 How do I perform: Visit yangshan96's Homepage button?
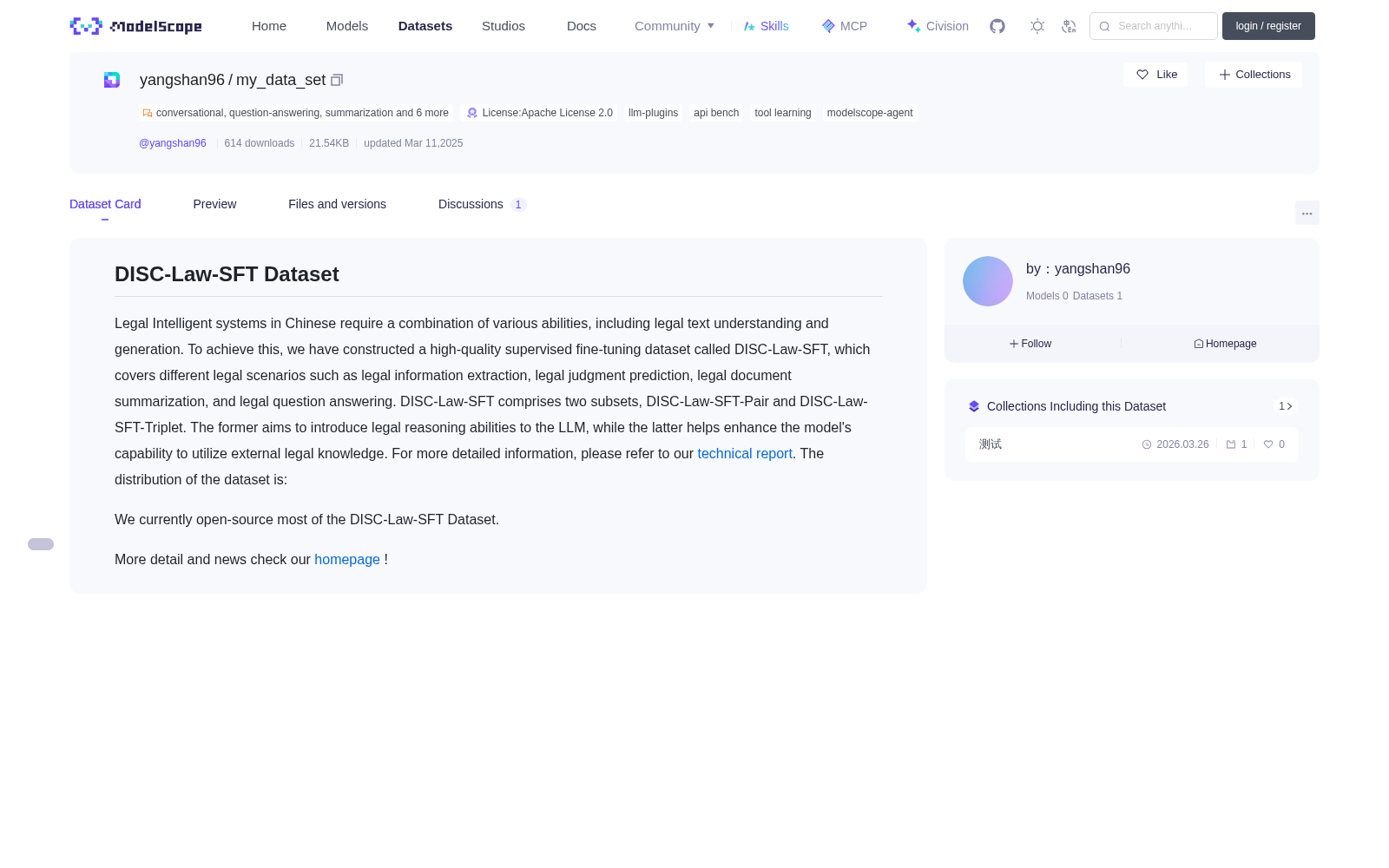[x=1225, y=344]
